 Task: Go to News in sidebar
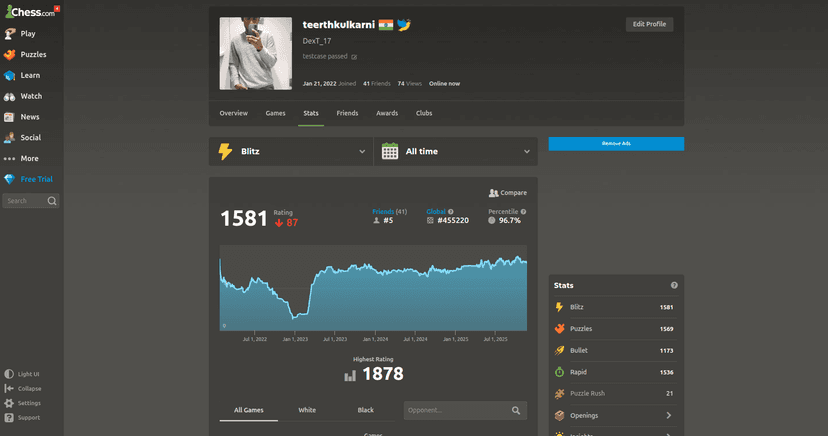pos(30,117)
